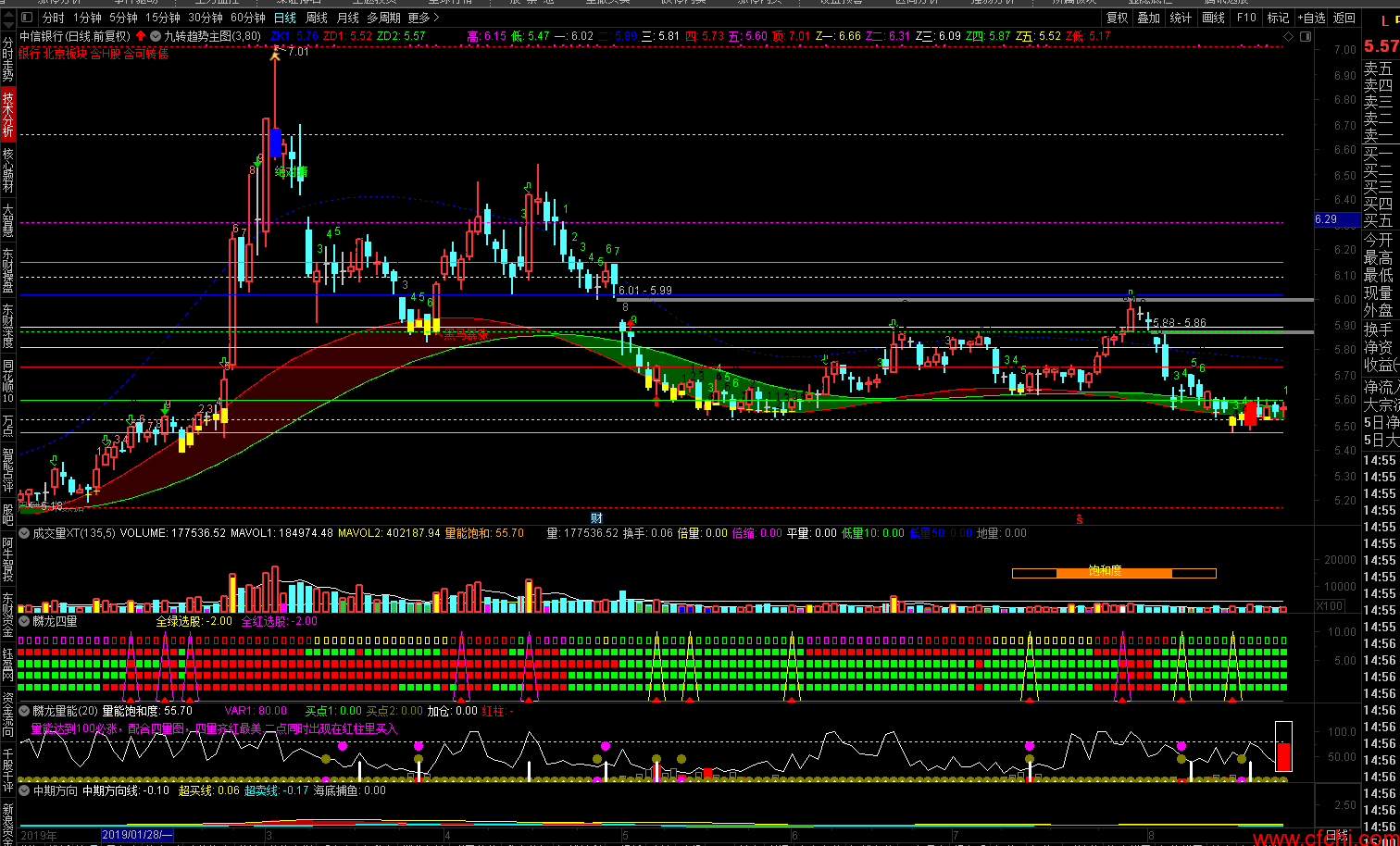The image size is (1400, 846).
Task: Click the diamond icon at chart top-right
Action: (1288, 36)
